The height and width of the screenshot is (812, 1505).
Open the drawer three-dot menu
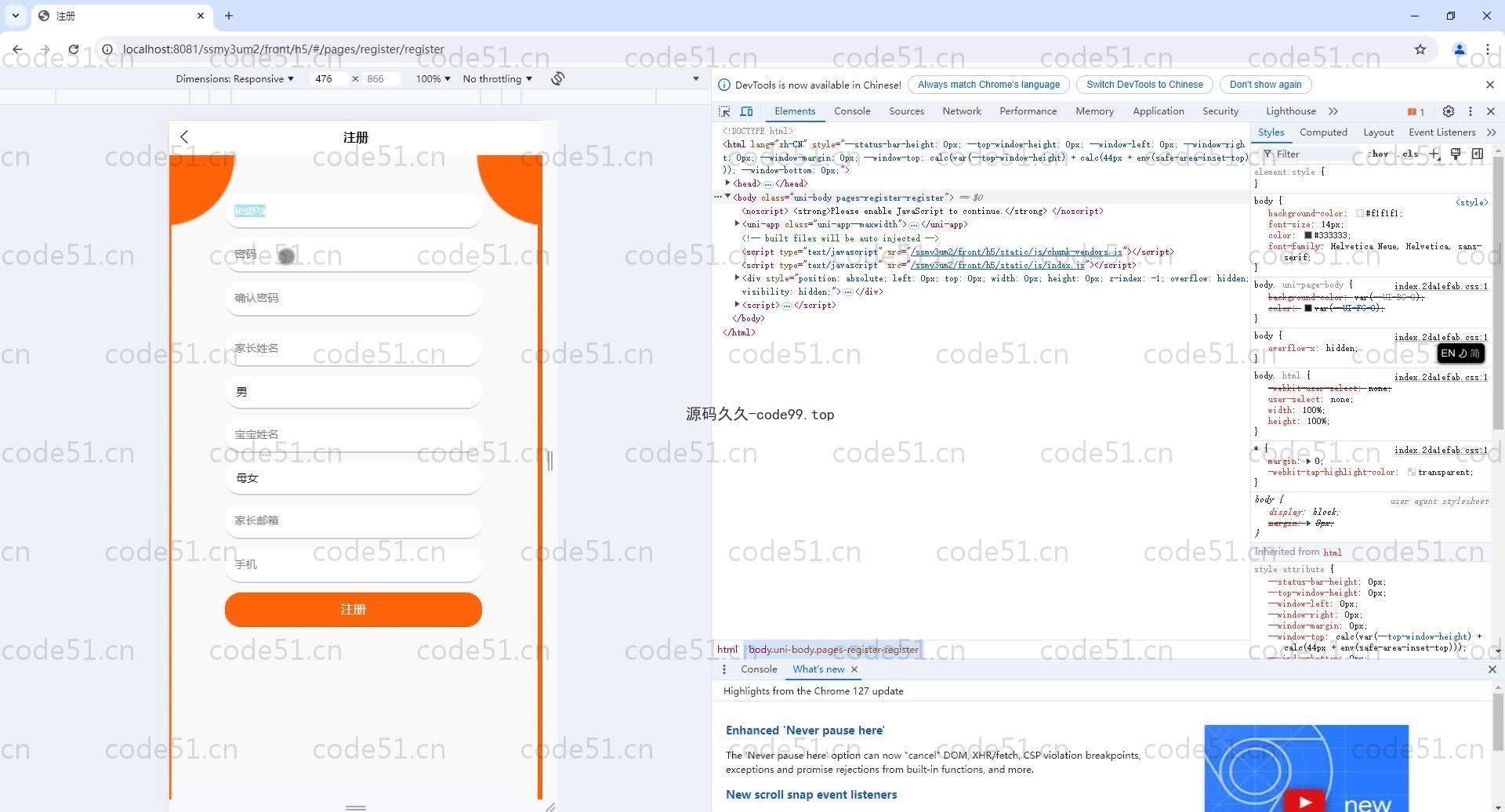click(724, 669)
